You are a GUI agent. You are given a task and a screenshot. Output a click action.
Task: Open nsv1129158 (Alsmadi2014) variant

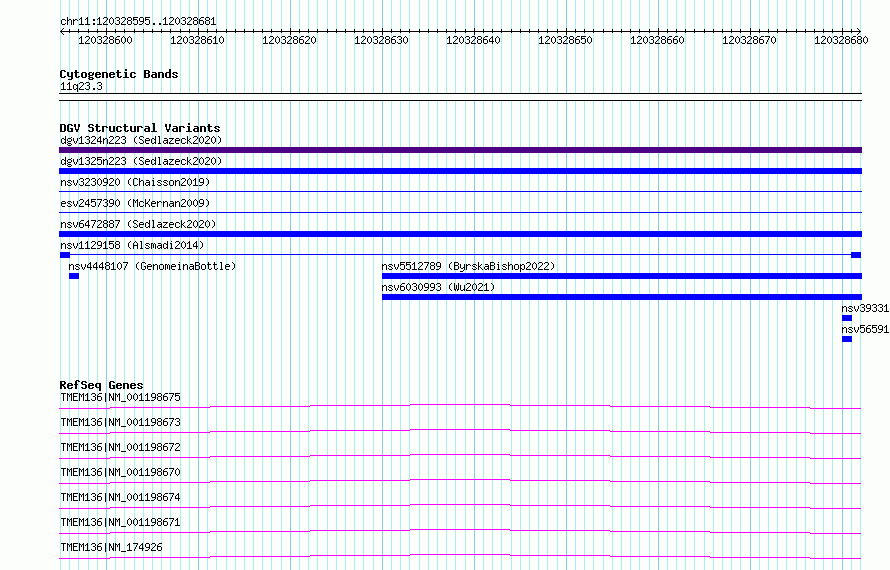(x=132, y=245)
